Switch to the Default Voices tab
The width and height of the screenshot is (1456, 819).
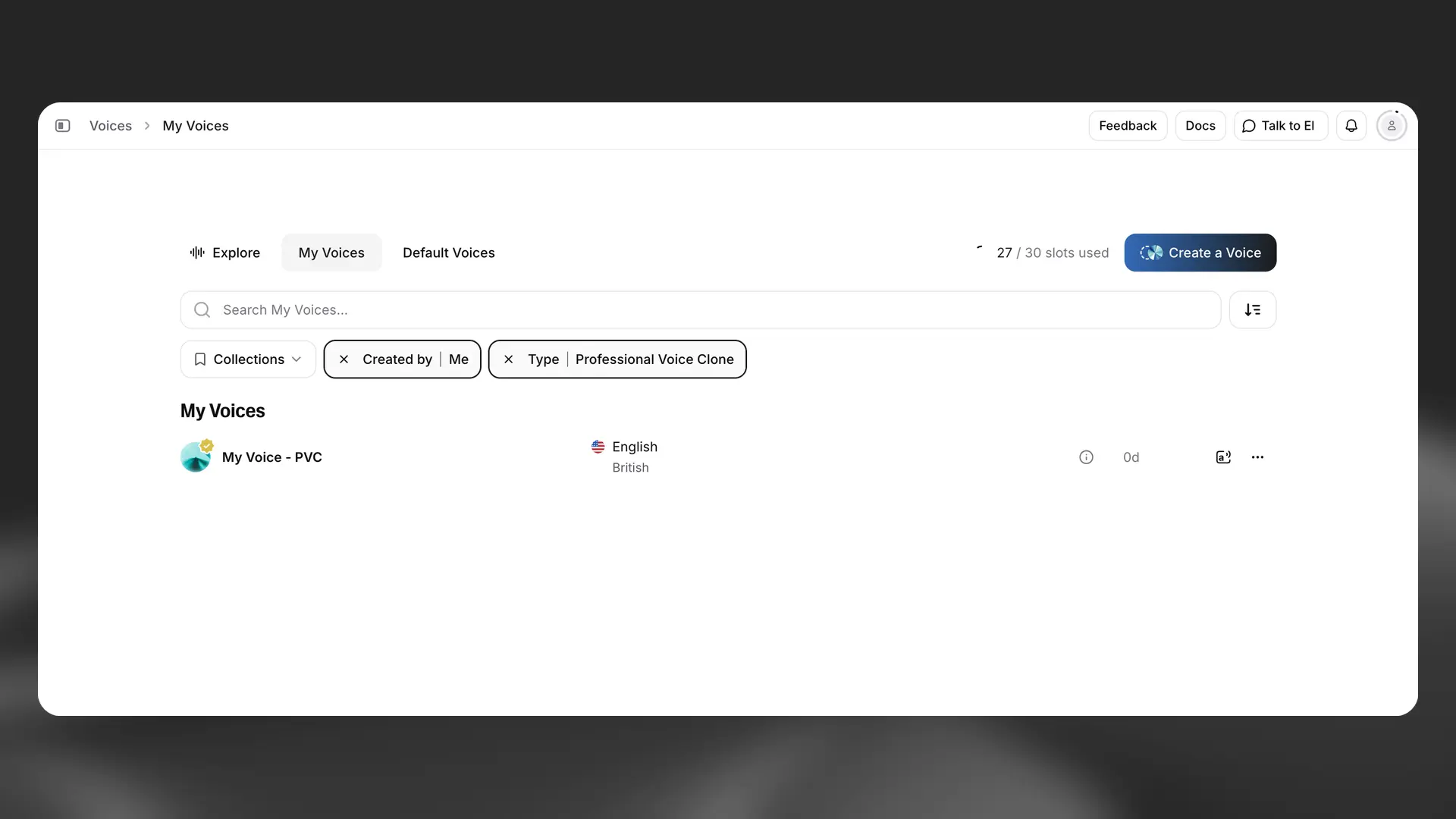[x=448, y=253]
